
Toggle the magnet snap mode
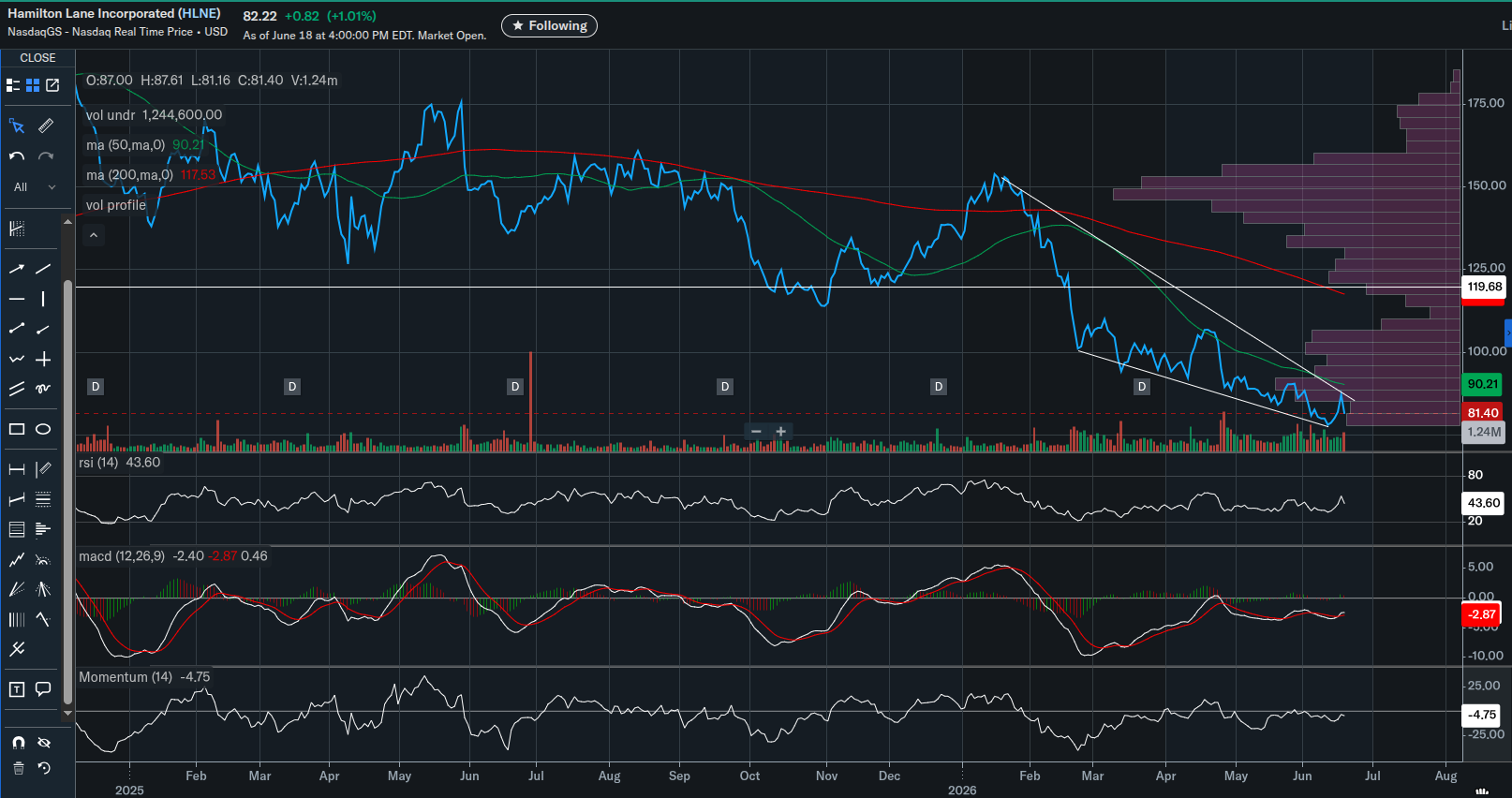point(18,743)
